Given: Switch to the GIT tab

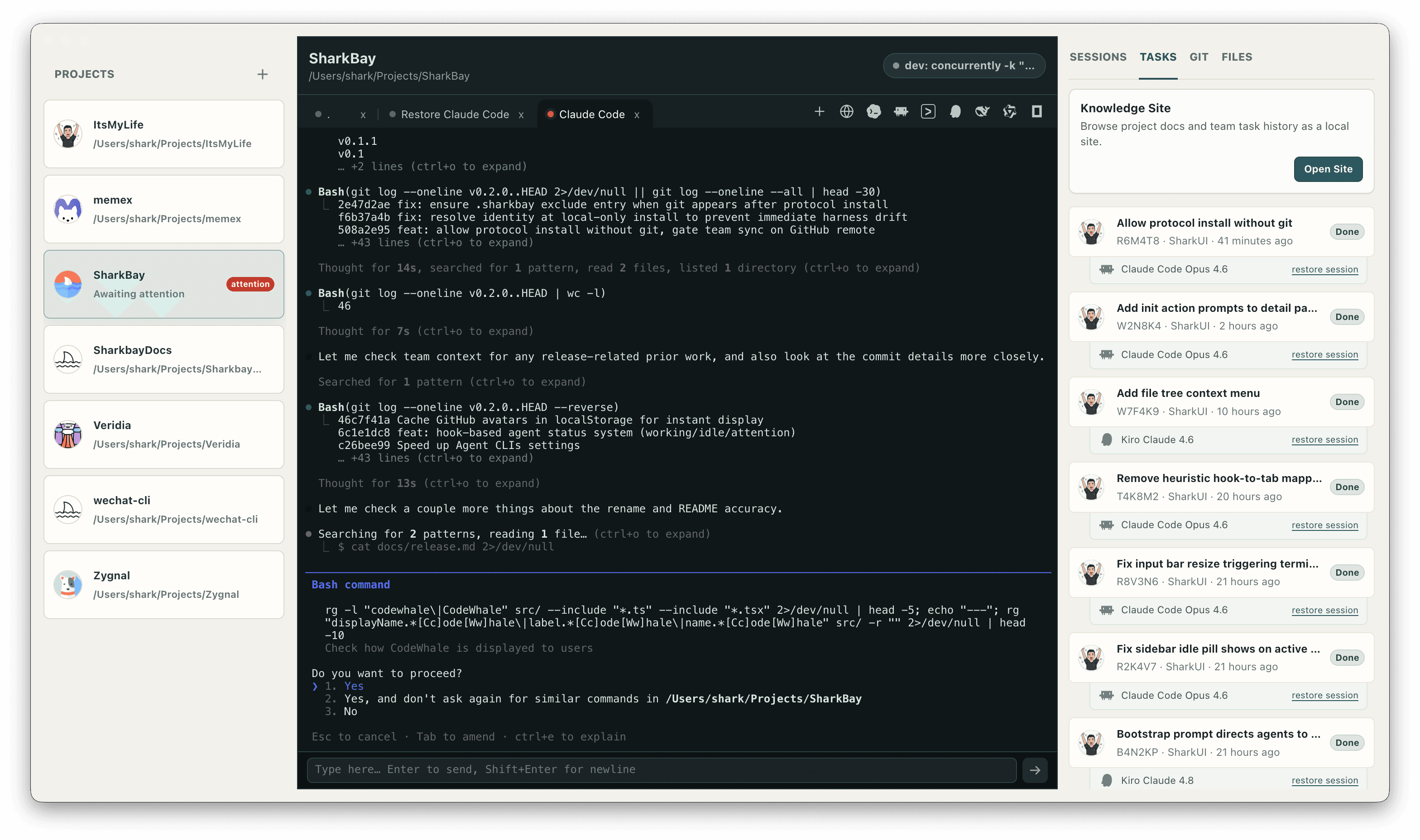Looking at the screenshot, I should 1198,57.
